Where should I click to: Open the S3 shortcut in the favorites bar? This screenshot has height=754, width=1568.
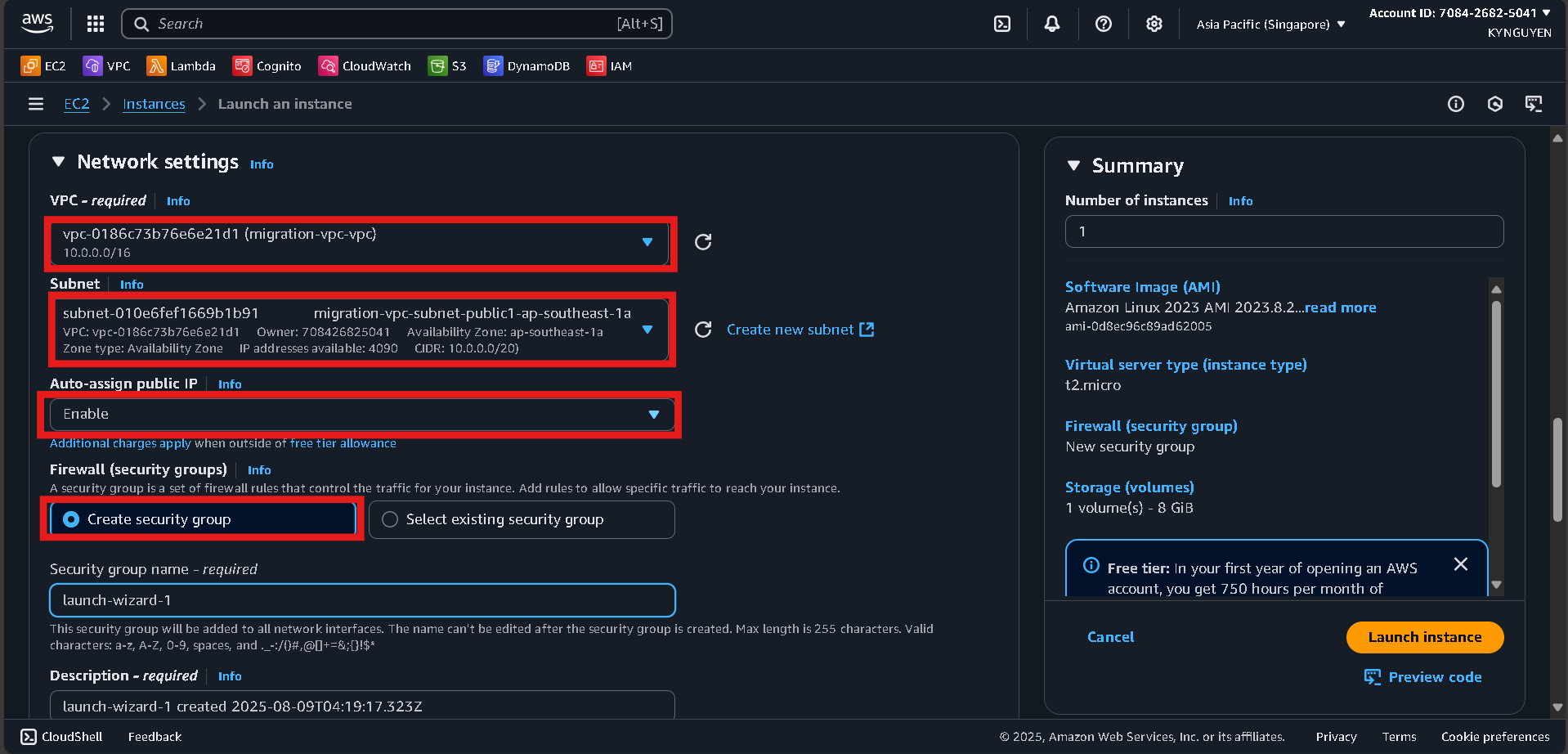point(447,65)
